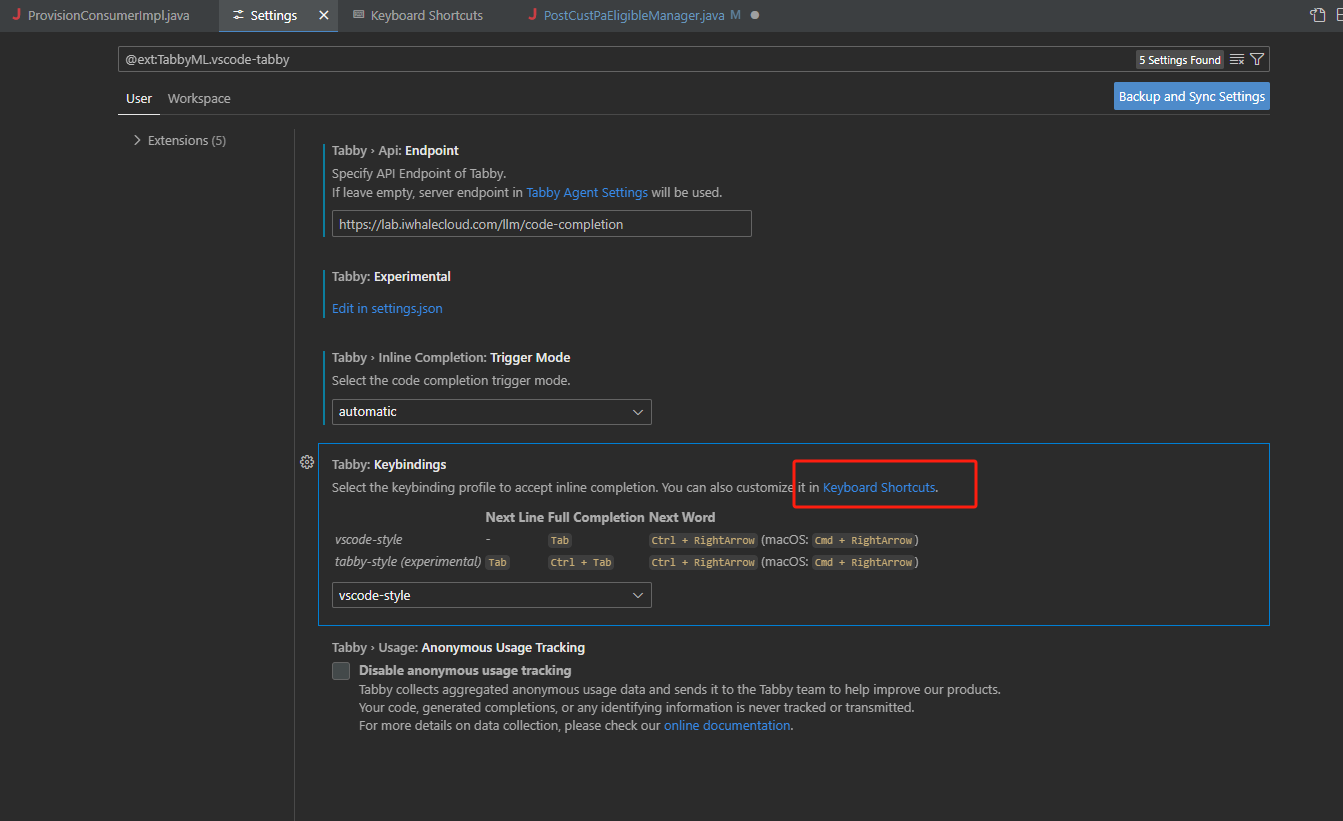
Task: Open gear menu beside Tabby Keybindings setting
Action: coord(307,462)
